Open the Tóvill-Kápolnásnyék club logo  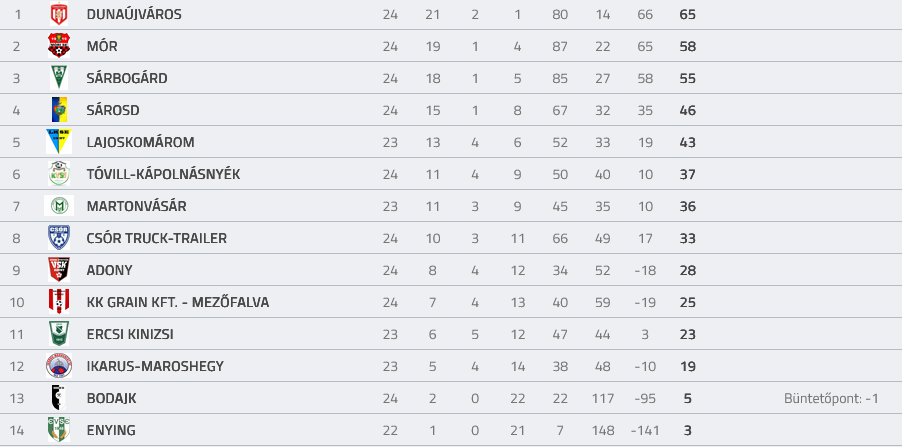tap(59, 174)
